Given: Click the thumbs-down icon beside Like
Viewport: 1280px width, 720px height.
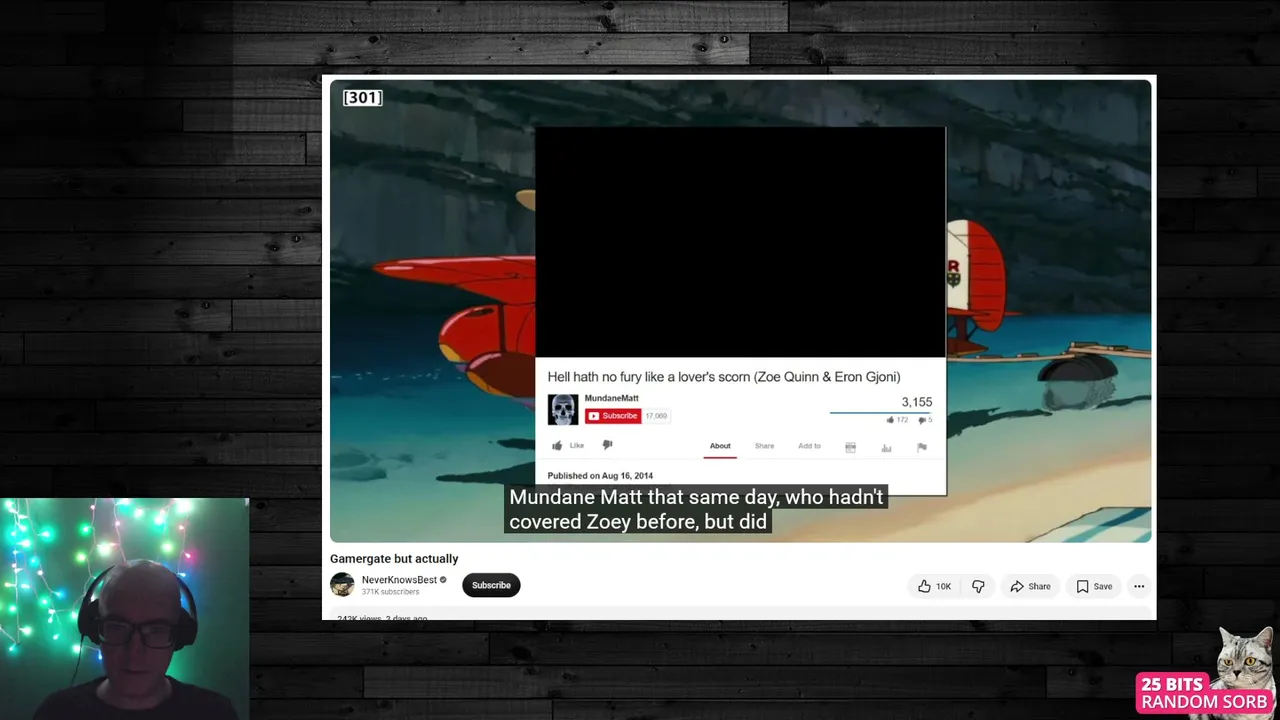Looking at the screenshot, I should (x=607, y=446).
